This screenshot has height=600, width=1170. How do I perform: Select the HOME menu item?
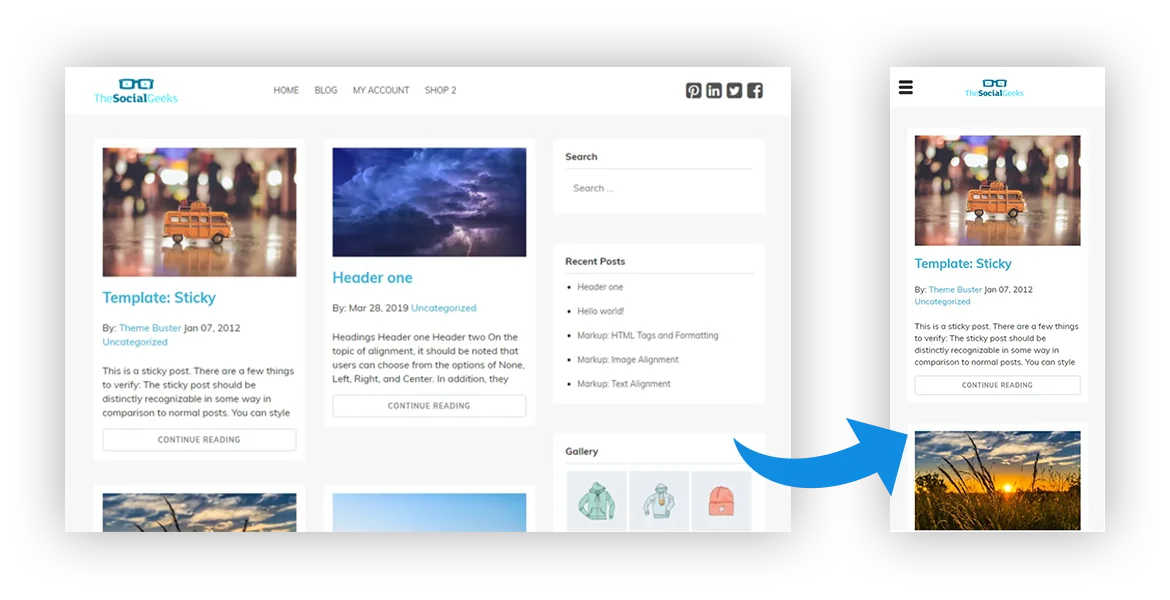click(x=286, y=90)
